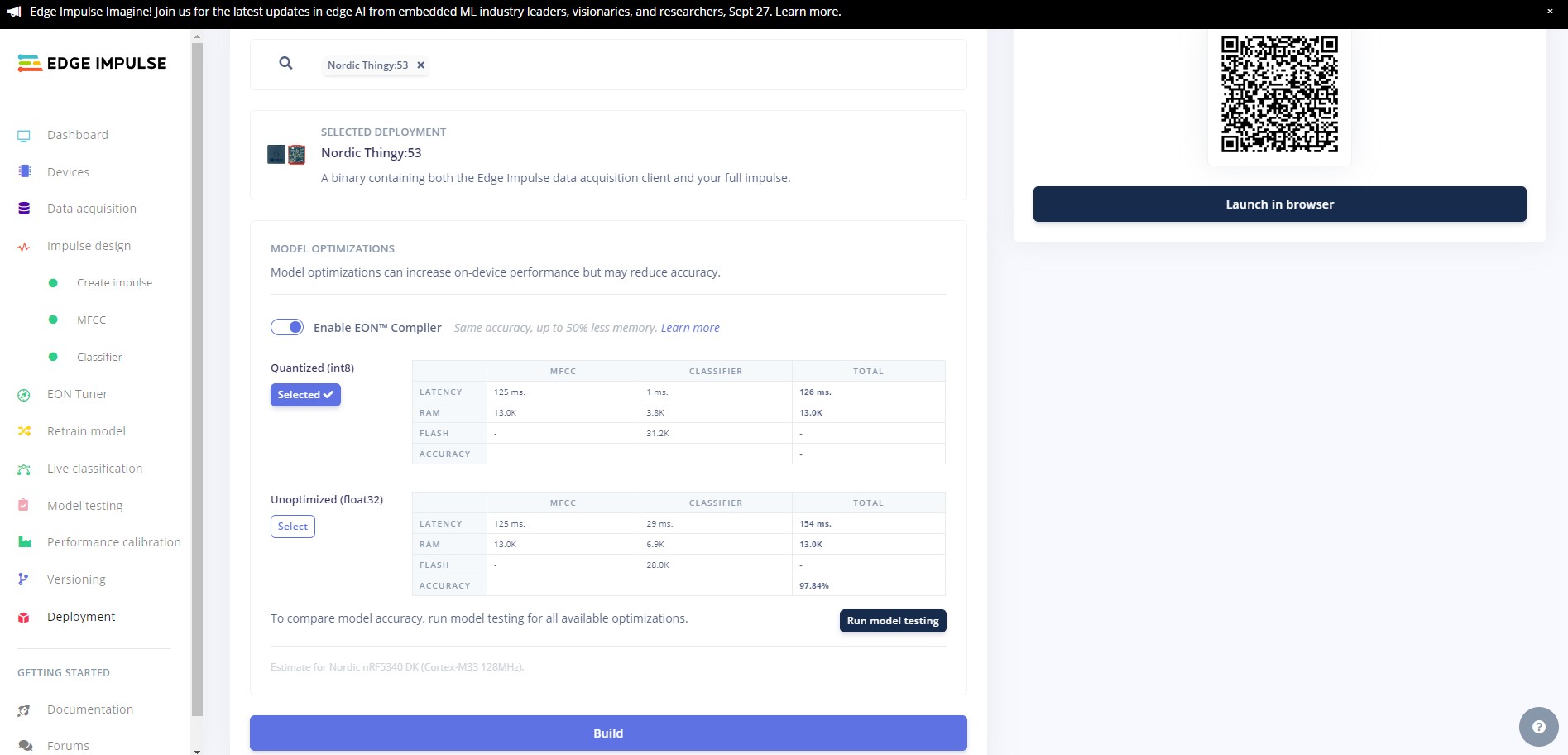Click the Forums chat icon
The width and height of the screenshot is (1568, 755).
(x=25, y=746)
